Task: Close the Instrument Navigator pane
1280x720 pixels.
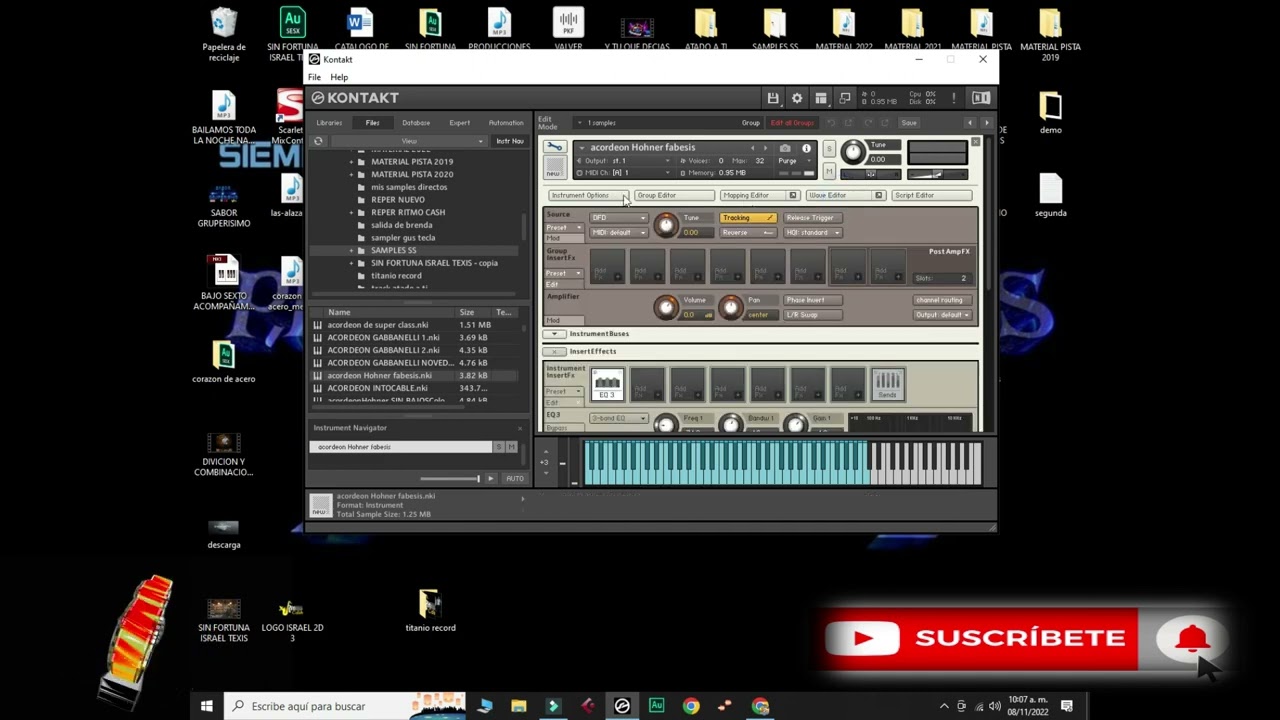Action: tap(522, 428)
